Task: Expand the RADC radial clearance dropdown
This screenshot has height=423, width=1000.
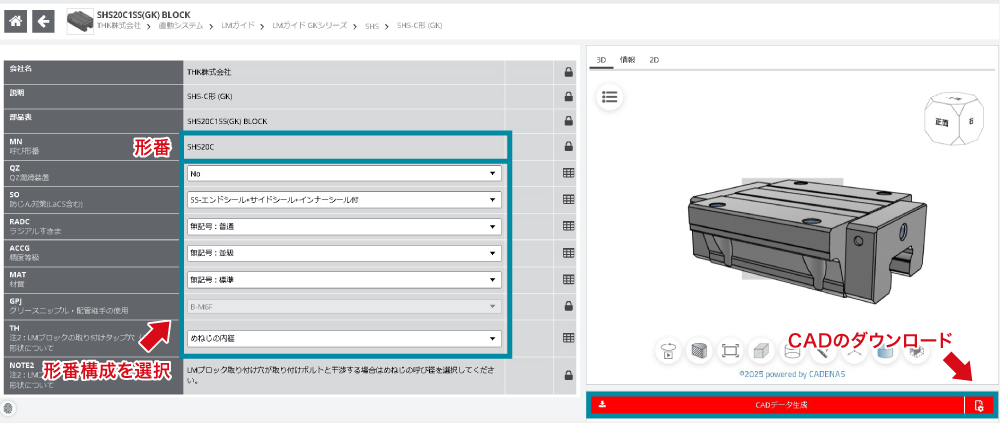Action: (x=343, y=226)
